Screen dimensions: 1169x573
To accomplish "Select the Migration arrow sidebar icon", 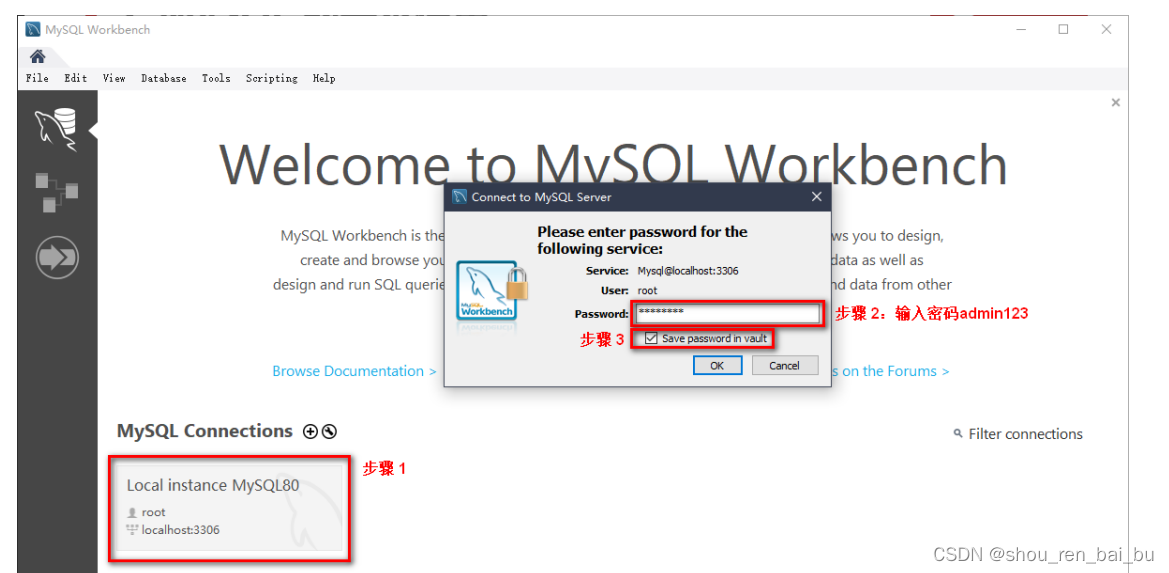I will click(57, 257).
